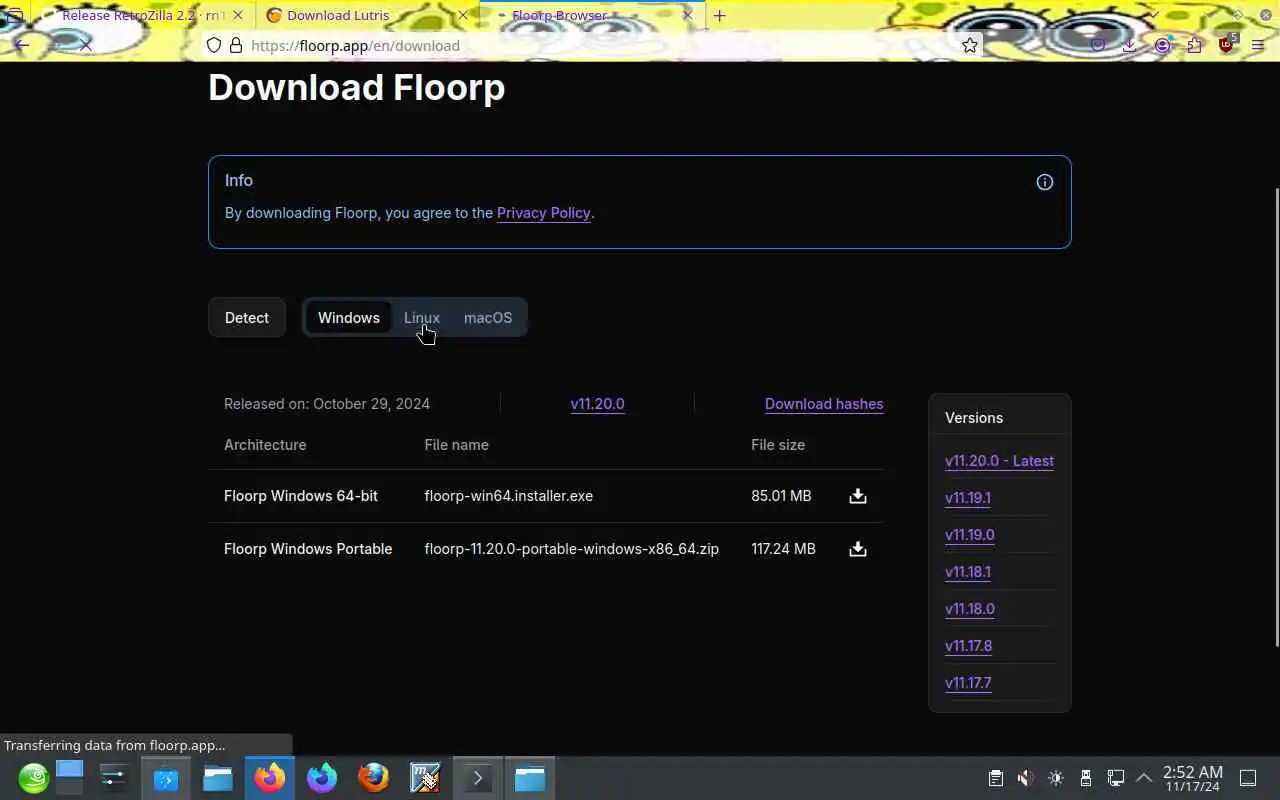This screenshot has width=1280, height=800.
Task: Download the portable Windows zip file
Action: click(857, 549)
